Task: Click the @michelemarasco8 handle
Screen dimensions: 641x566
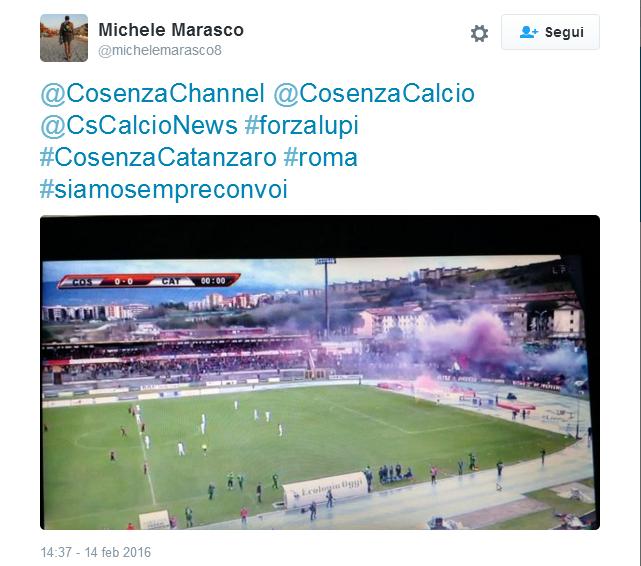Action: coord(160,50)
